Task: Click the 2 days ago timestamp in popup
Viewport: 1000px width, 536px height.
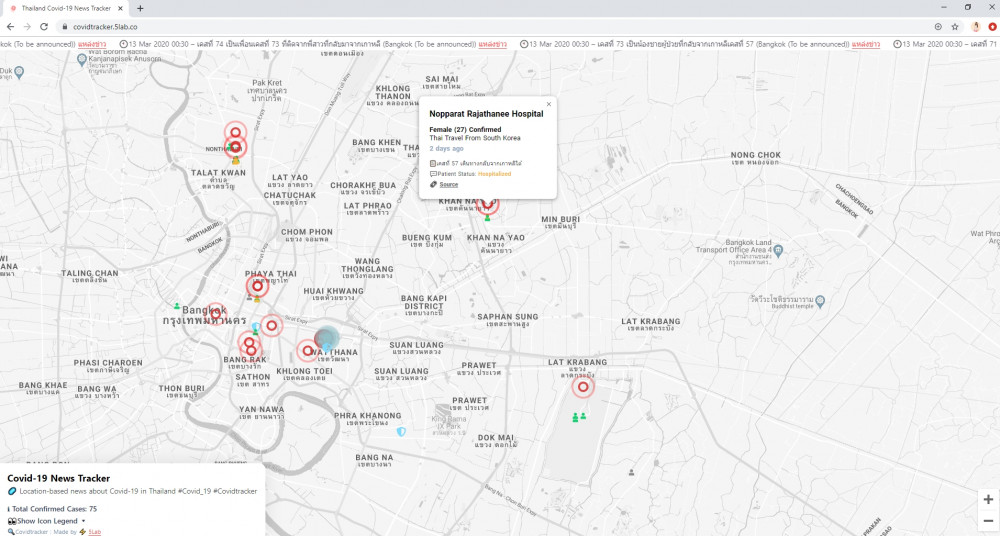Action: 446,149
